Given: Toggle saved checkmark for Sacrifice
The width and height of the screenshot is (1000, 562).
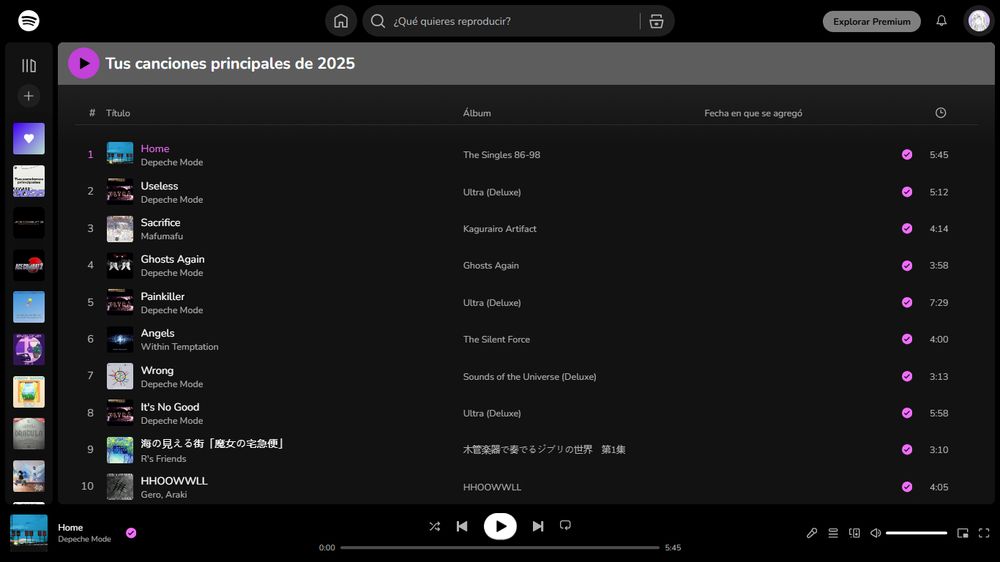Looking at the screenshot, I should point(907,228).
